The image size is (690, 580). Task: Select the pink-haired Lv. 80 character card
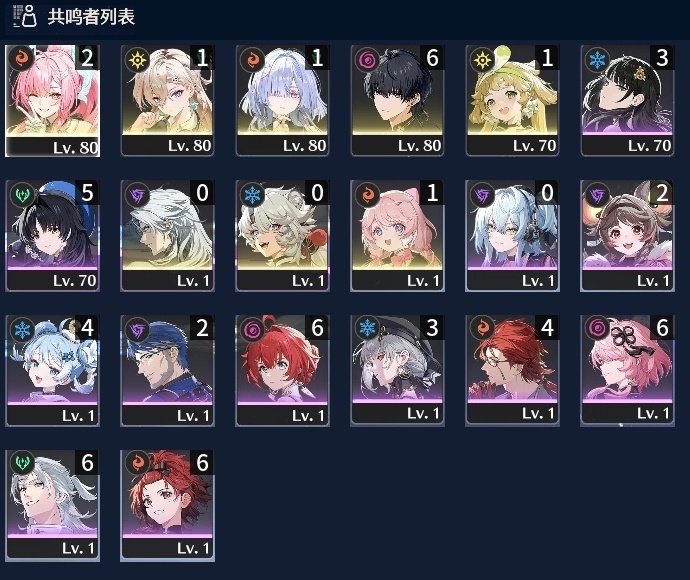tap(52, 101)
